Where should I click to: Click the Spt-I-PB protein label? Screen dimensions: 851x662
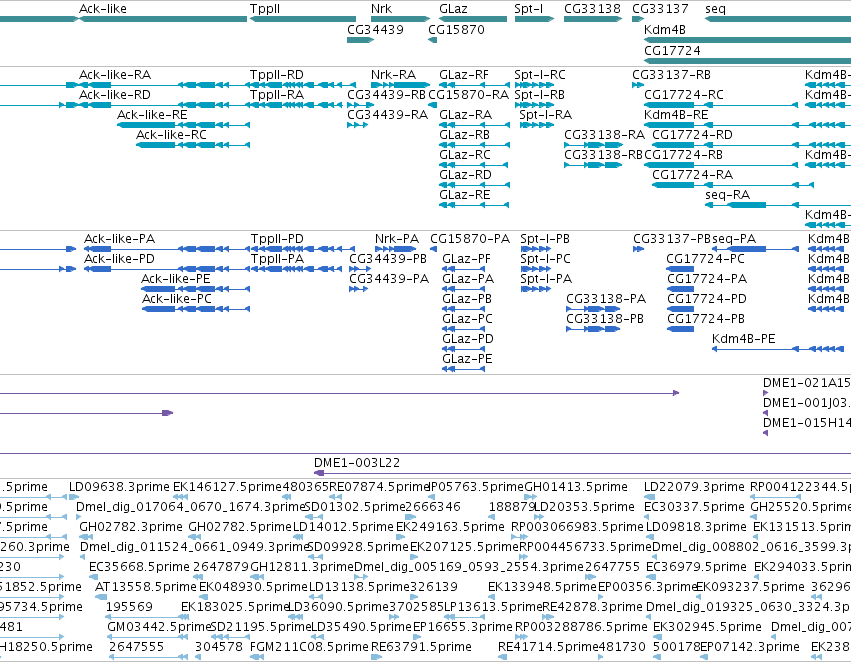545,239
